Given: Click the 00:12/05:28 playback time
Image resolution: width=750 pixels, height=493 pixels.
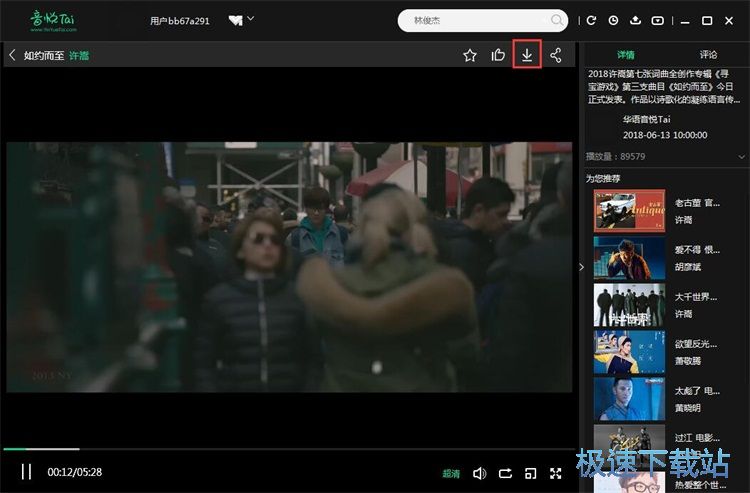Looking at the screenshot, I should (x=75, y=472).
